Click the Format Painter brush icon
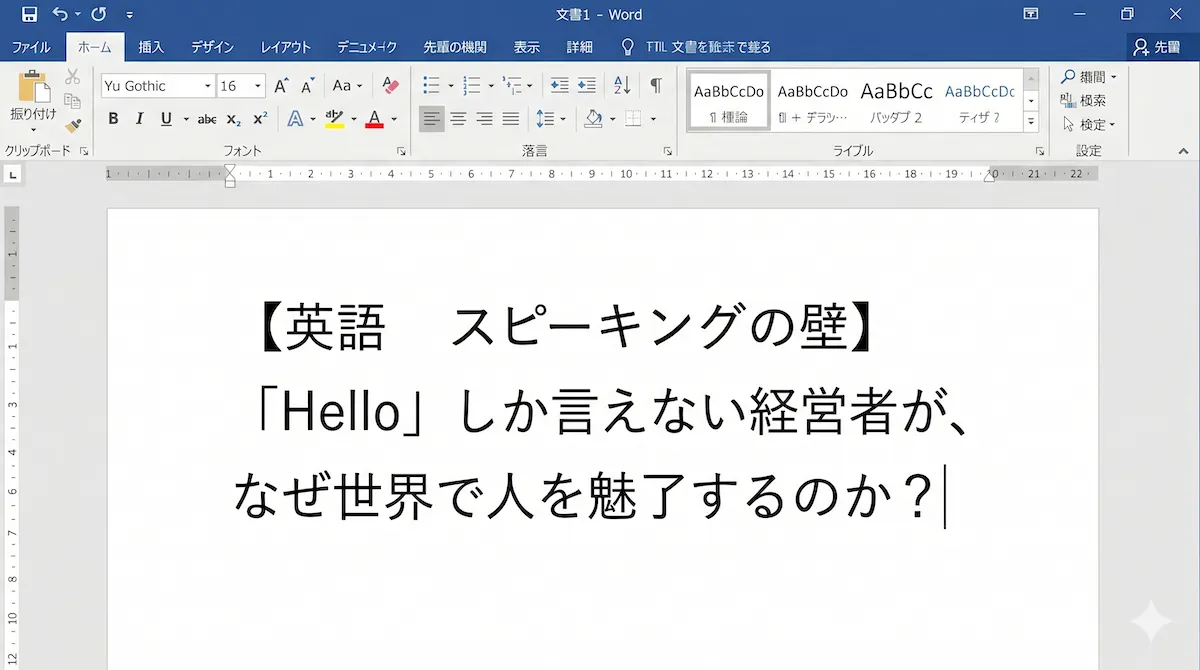The width and height of the screenshot is (1200, 670). (73, 125)
